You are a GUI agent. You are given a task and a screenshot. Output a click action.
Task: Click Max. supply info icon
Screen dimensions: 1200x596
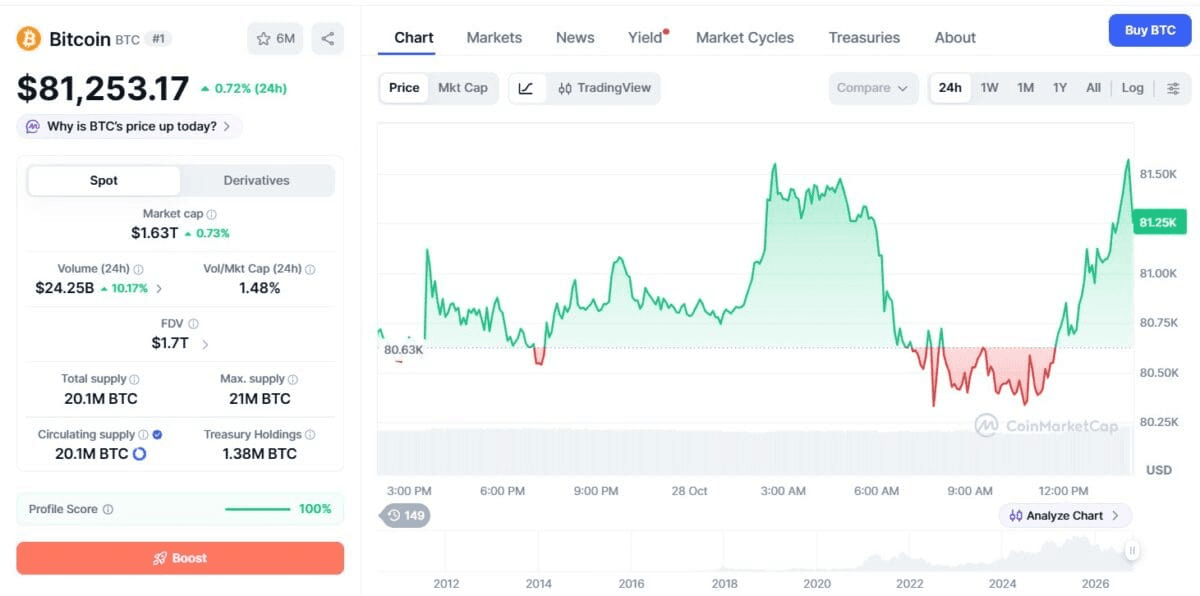point(293,380)
